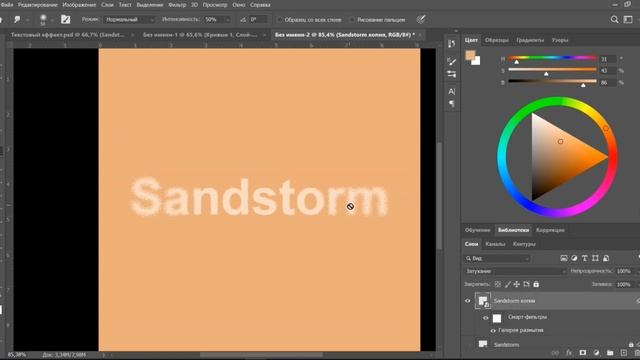This screenshot has height=360, width=640.
Task: Add a layer mask icon
Action: pos(582,353)
